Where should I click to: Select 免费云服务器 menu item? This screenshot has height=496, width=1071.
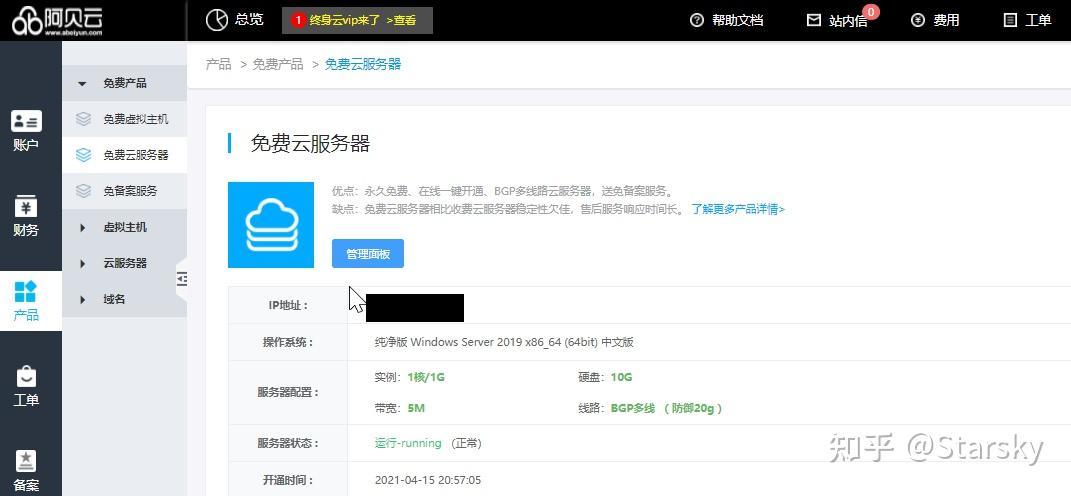coord(124,155)
